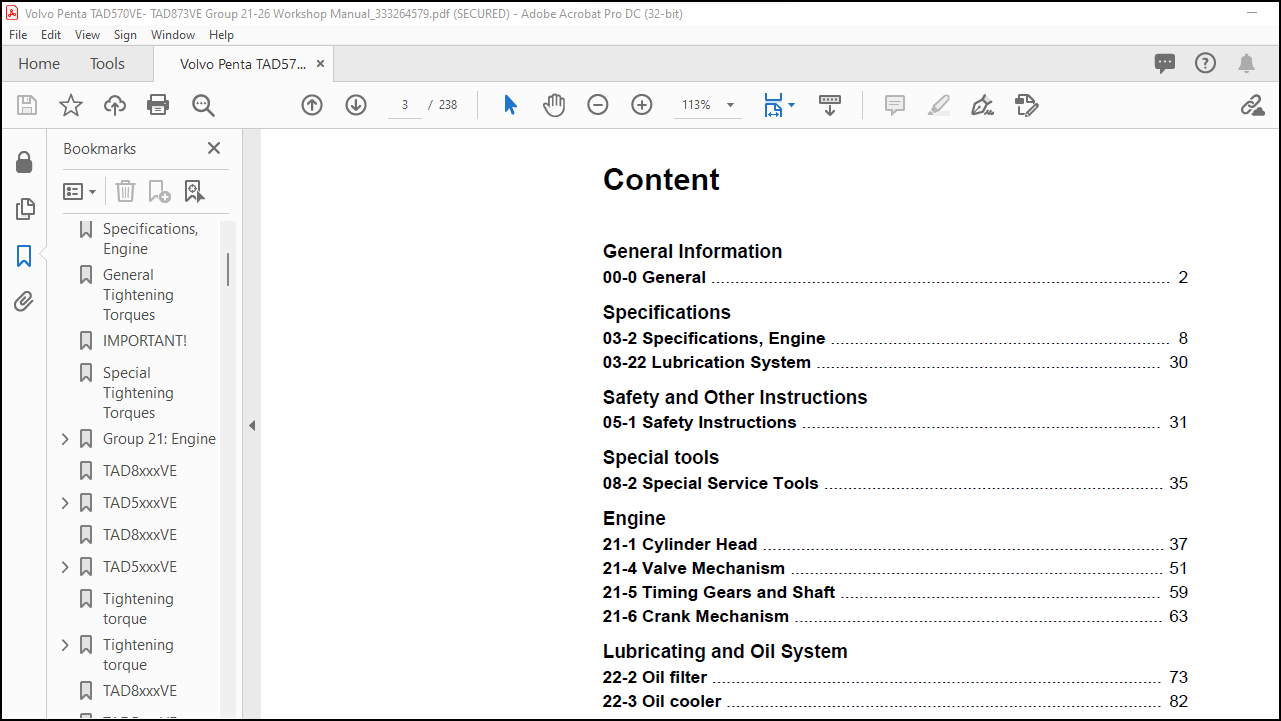Viewport: 1281px width, 721px height.
Task: Open the zoom level dropdown
Action: (730, 105)
